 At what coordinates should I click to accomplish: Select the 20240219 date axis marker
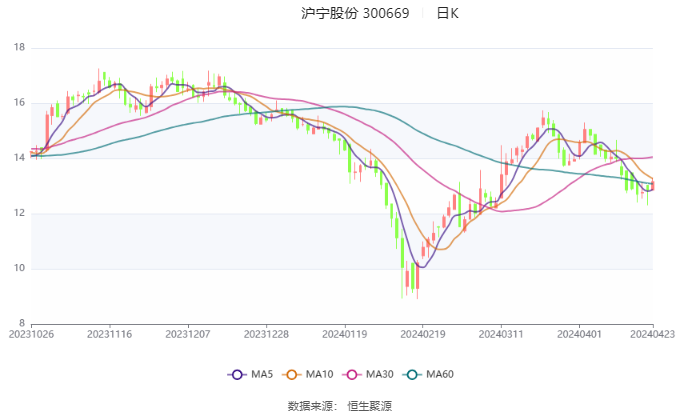(422, 334)
